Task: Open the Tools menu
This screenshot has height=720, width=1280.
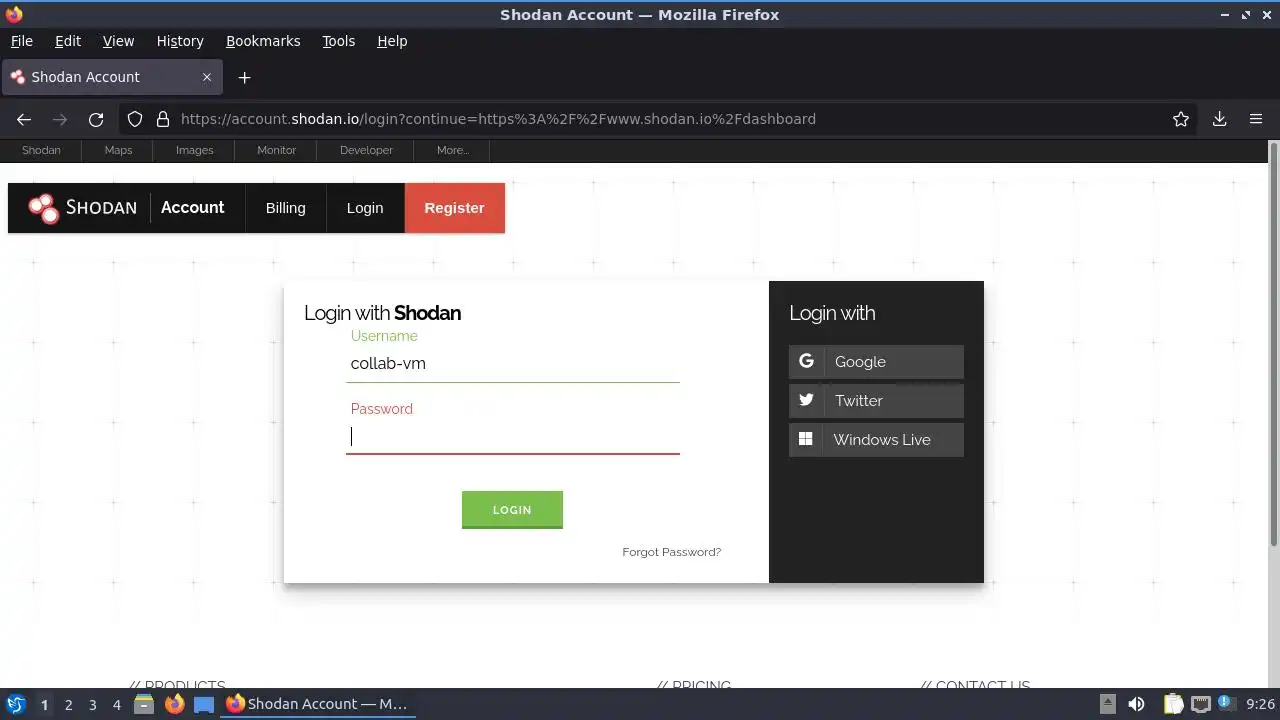Action: coord(338,41)
